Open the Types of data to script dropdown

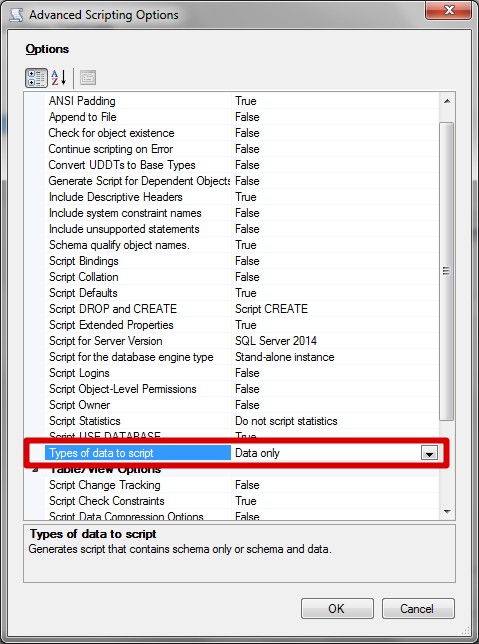coord(429,453)
